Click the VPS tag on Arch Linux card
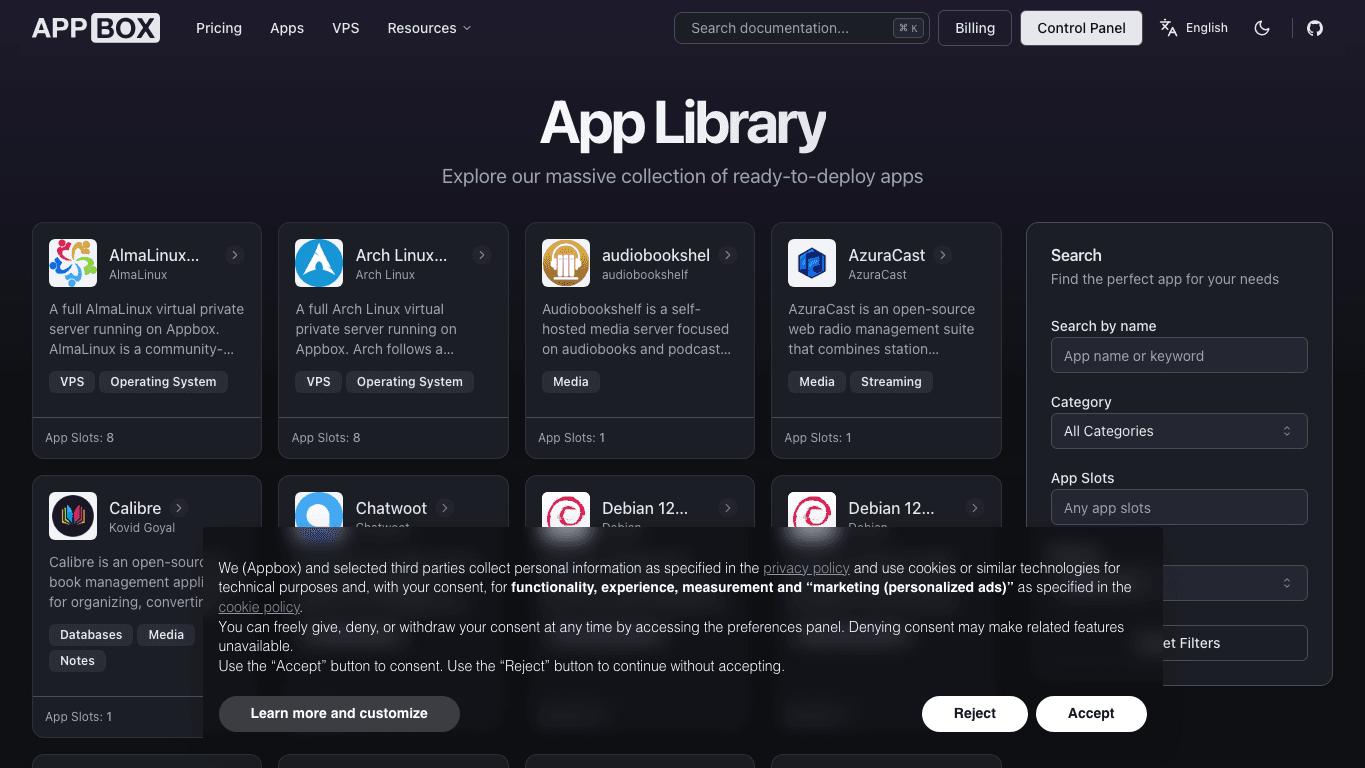The image size is (1365, 768). [x=318, y=382]
